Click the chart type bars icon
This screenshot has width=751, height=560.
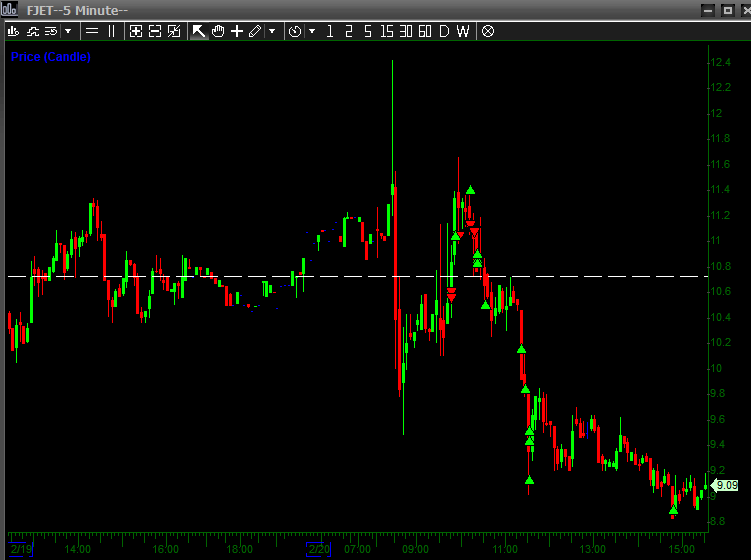point(13,32)
